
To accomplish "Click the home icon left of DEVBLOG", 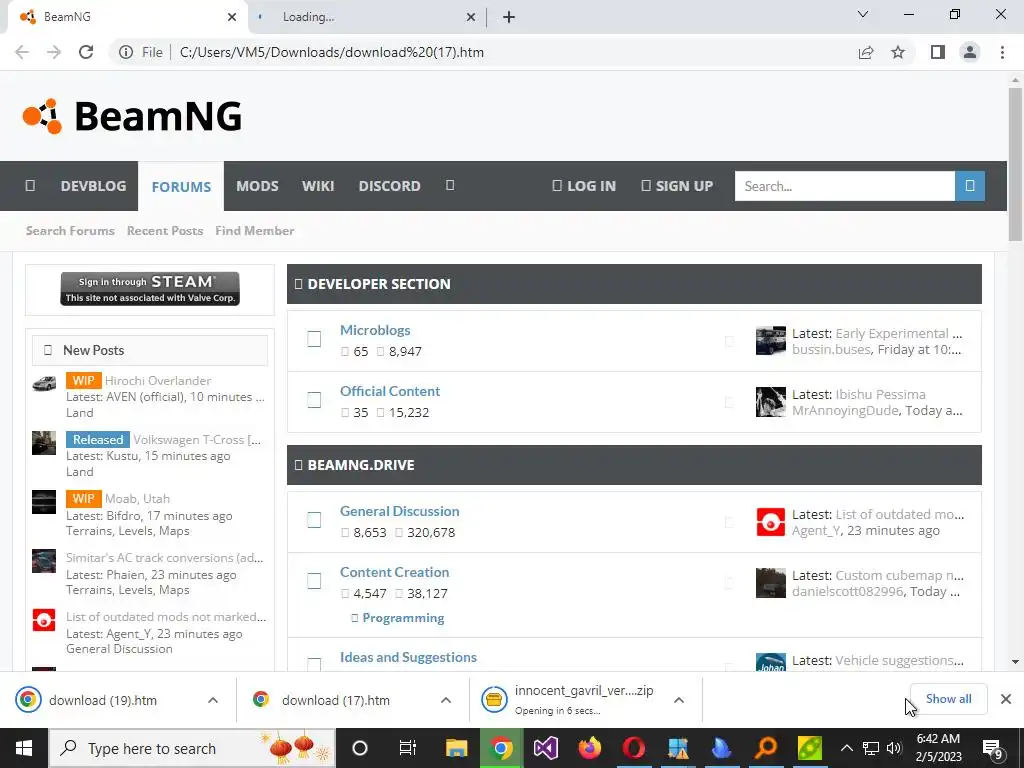I will pyautogui.click(x=30, y=185).
